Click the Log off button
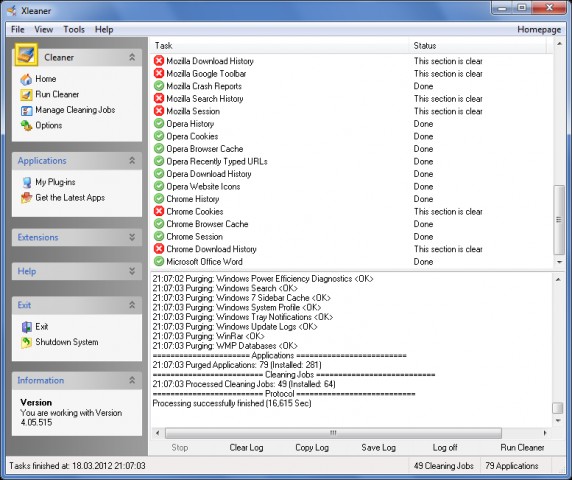572x480 pixels. pyautogui.click(x=445, y=448)
